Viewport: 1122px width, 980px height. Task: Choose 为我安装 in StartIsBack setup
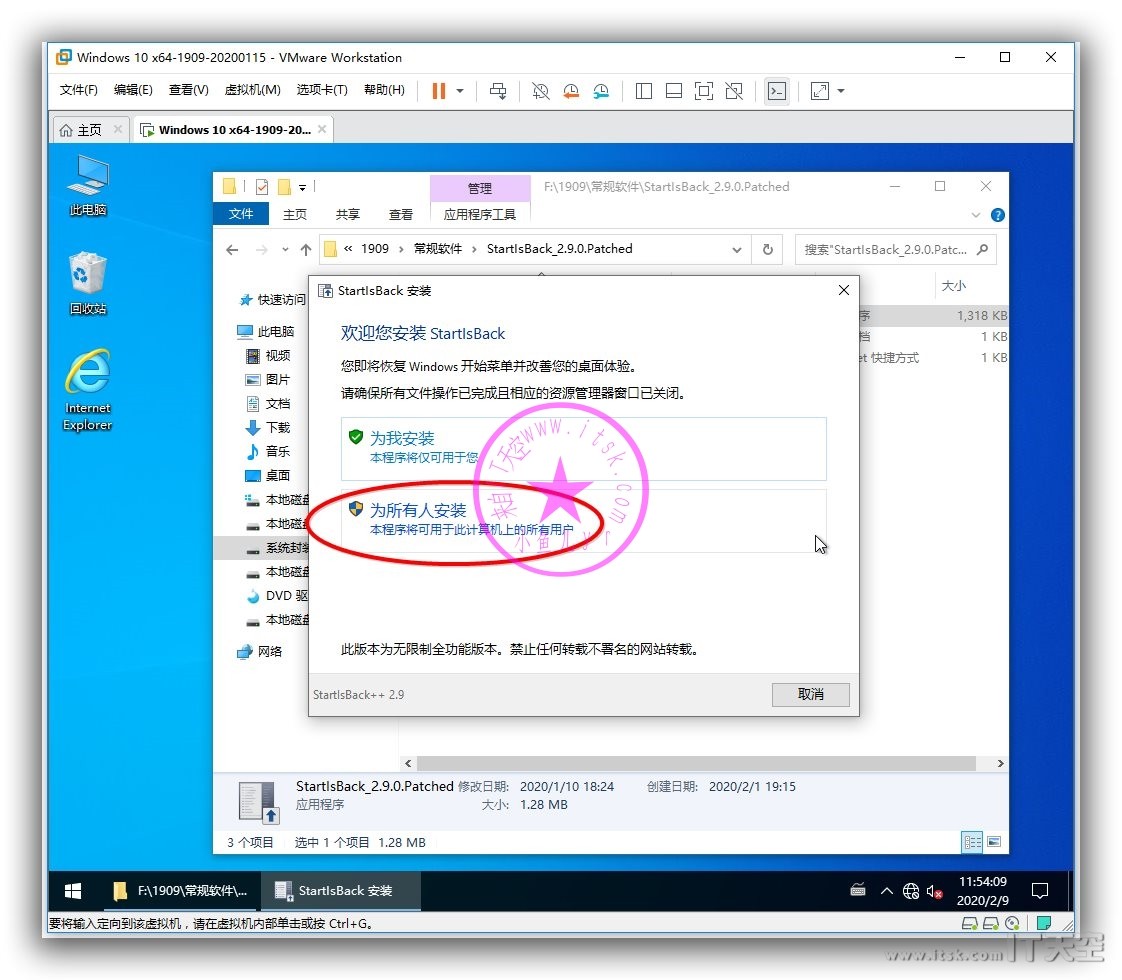[x=584, y=449]
